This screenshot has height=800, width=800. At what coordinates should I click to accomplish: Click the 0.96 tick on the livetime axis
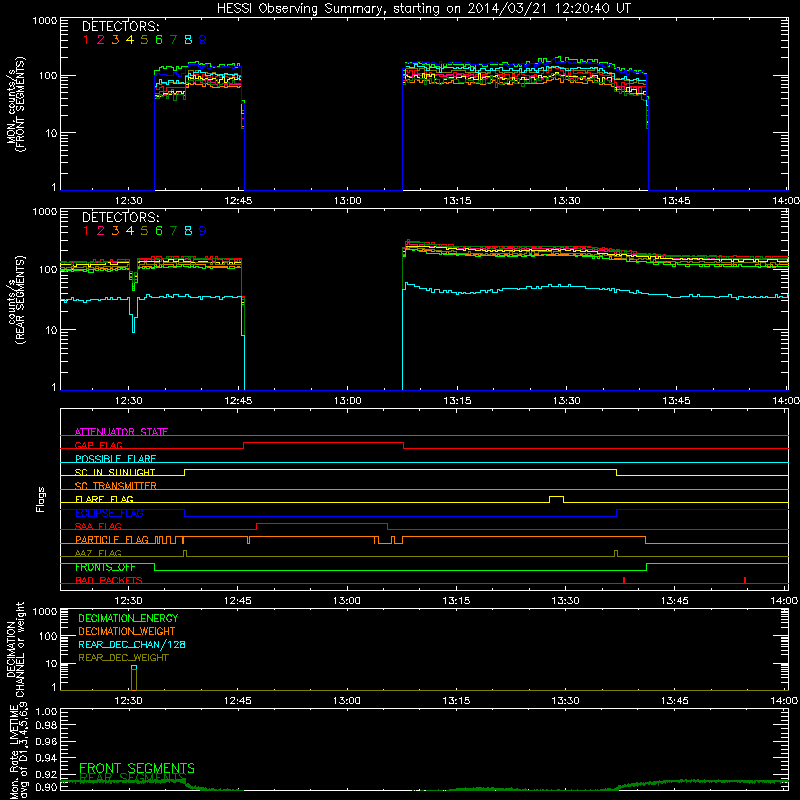click(46, 741)
